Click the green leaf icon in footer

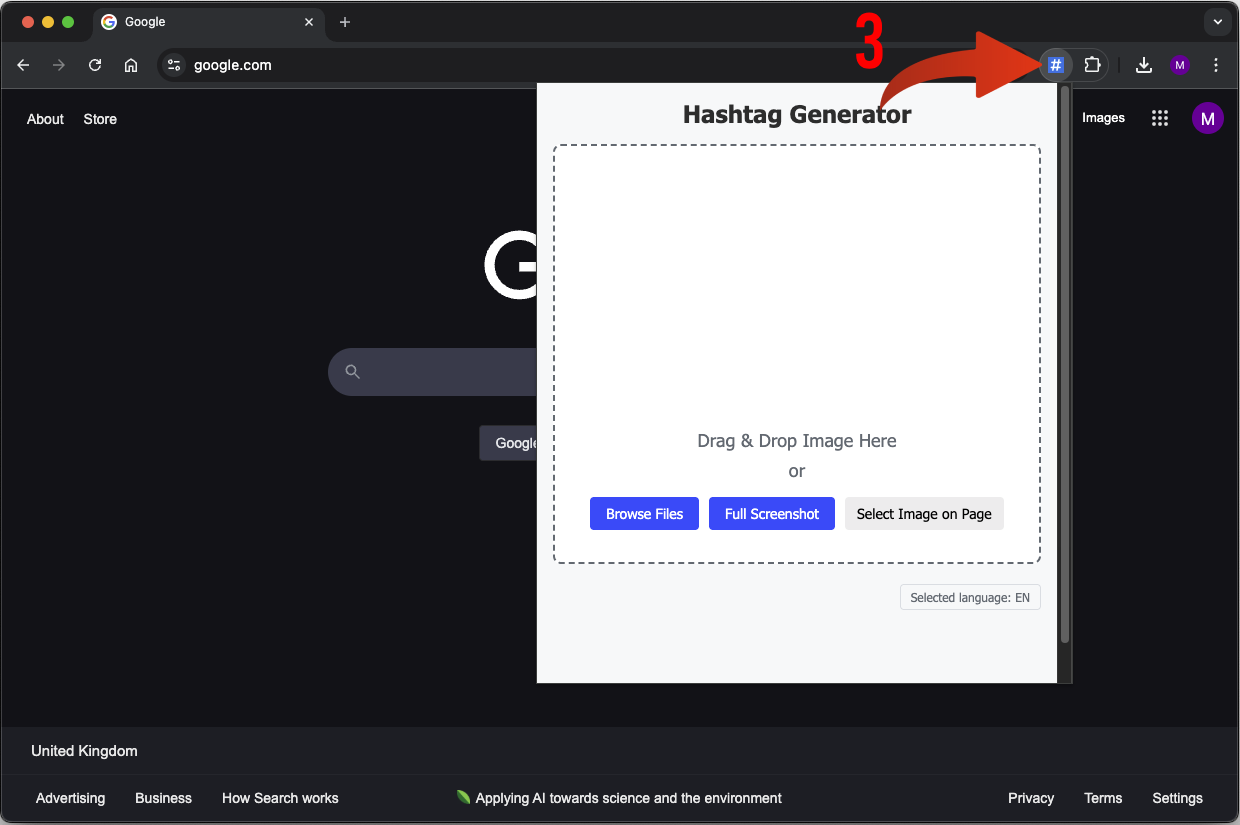463,797
